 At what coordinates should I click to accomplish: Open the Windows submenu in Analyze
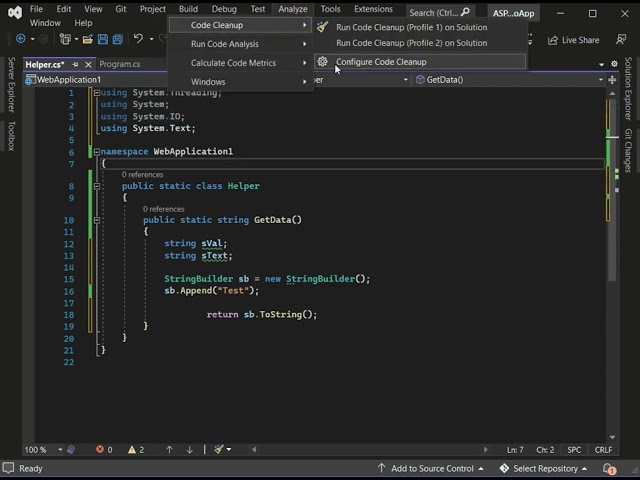click(240, 82)
